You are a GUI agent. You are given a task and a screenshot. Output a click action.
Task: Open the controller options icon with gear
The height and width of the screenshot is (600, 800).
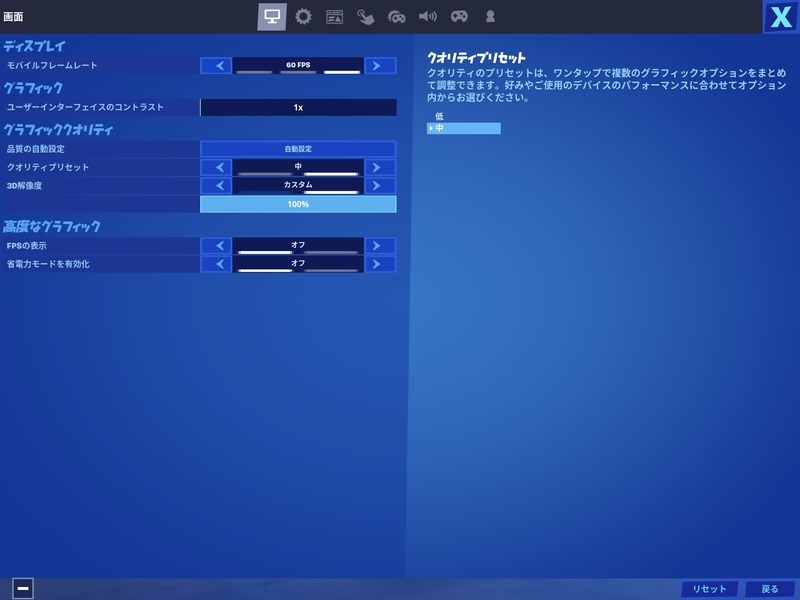point(396,17)
